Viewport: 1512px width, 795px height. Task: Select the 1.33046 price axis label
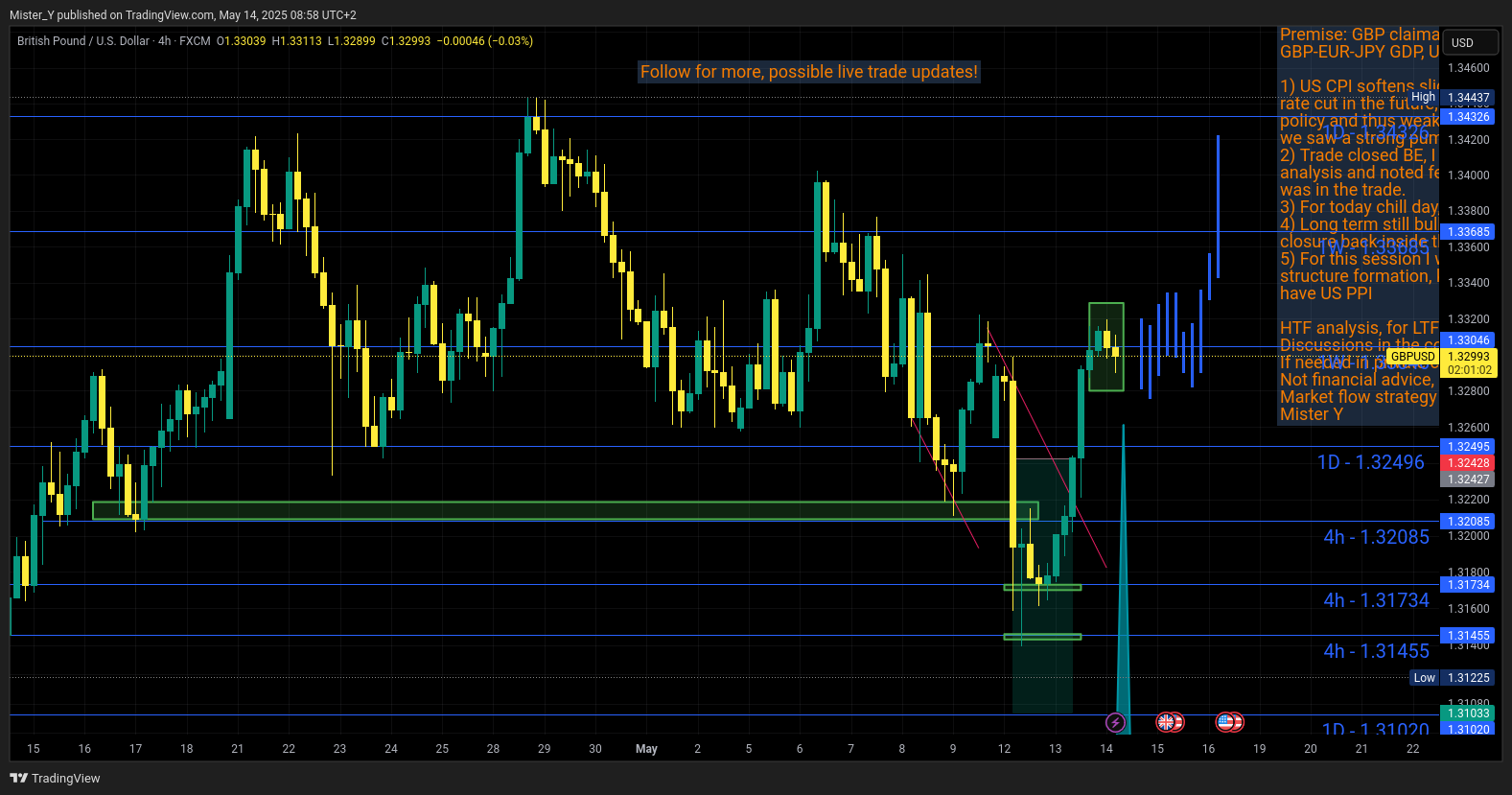tap(1468, 340)
